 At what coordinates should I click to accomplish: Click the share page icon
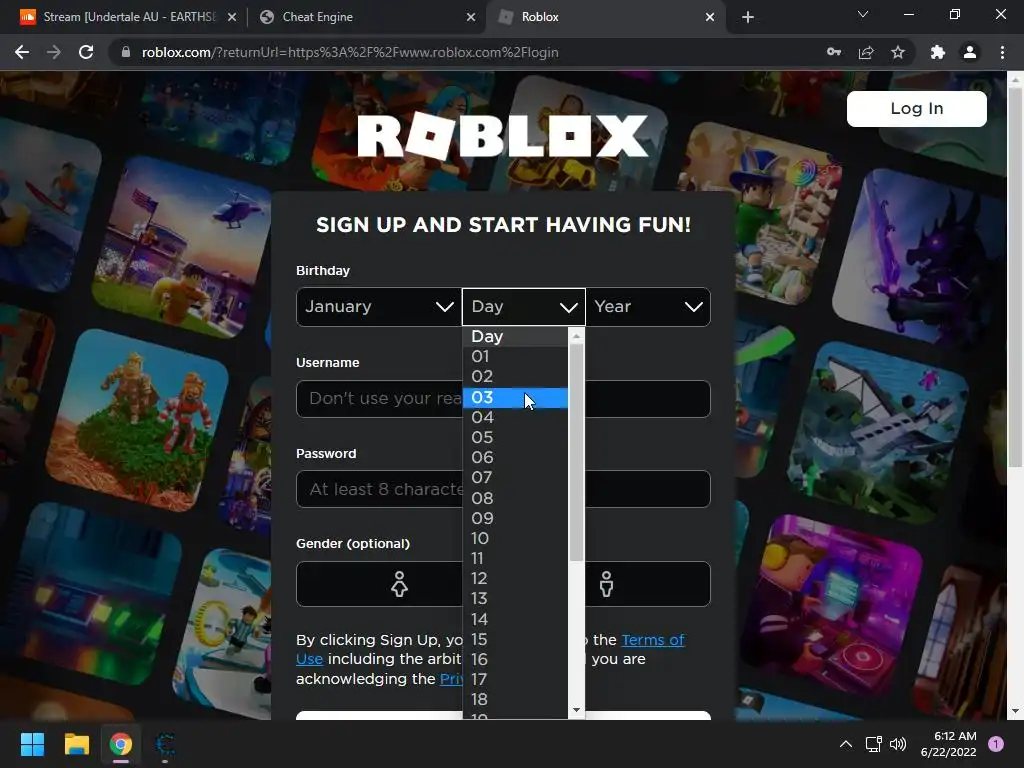pyautogui.click(x=866, y=52)
